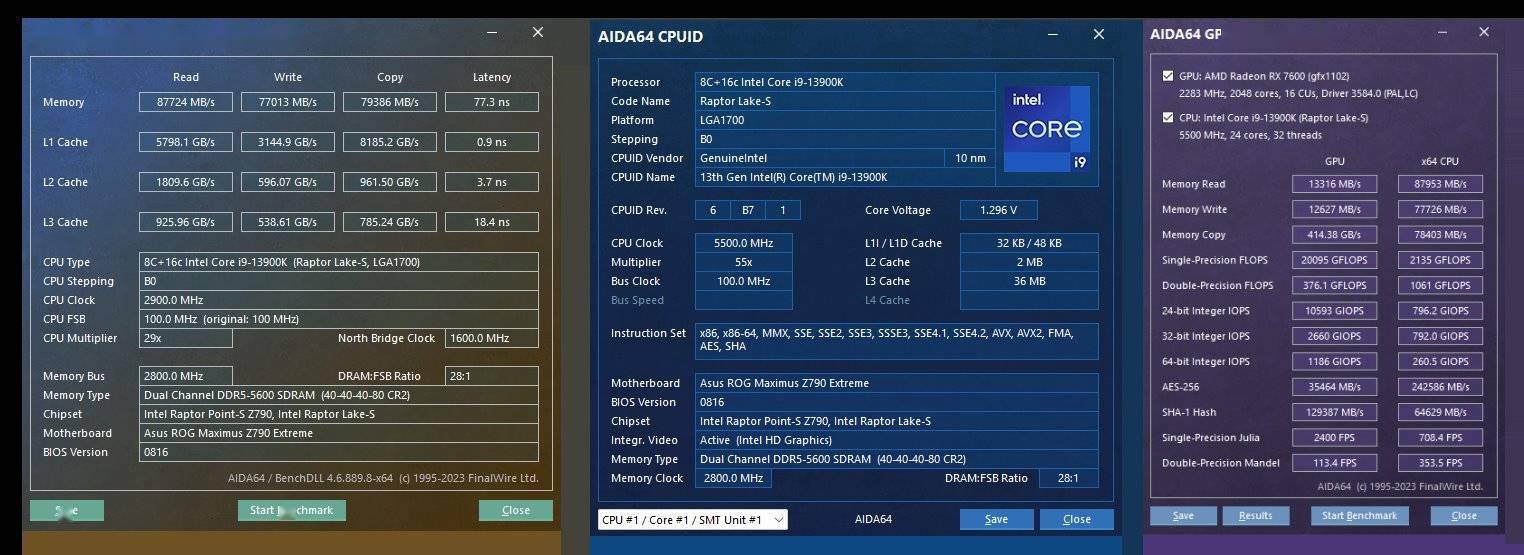The height and width of the screenshot is (555, 1524).
Task: Click Save in the AIDA64 CPUID window
Action: click(x=997, y=519)
